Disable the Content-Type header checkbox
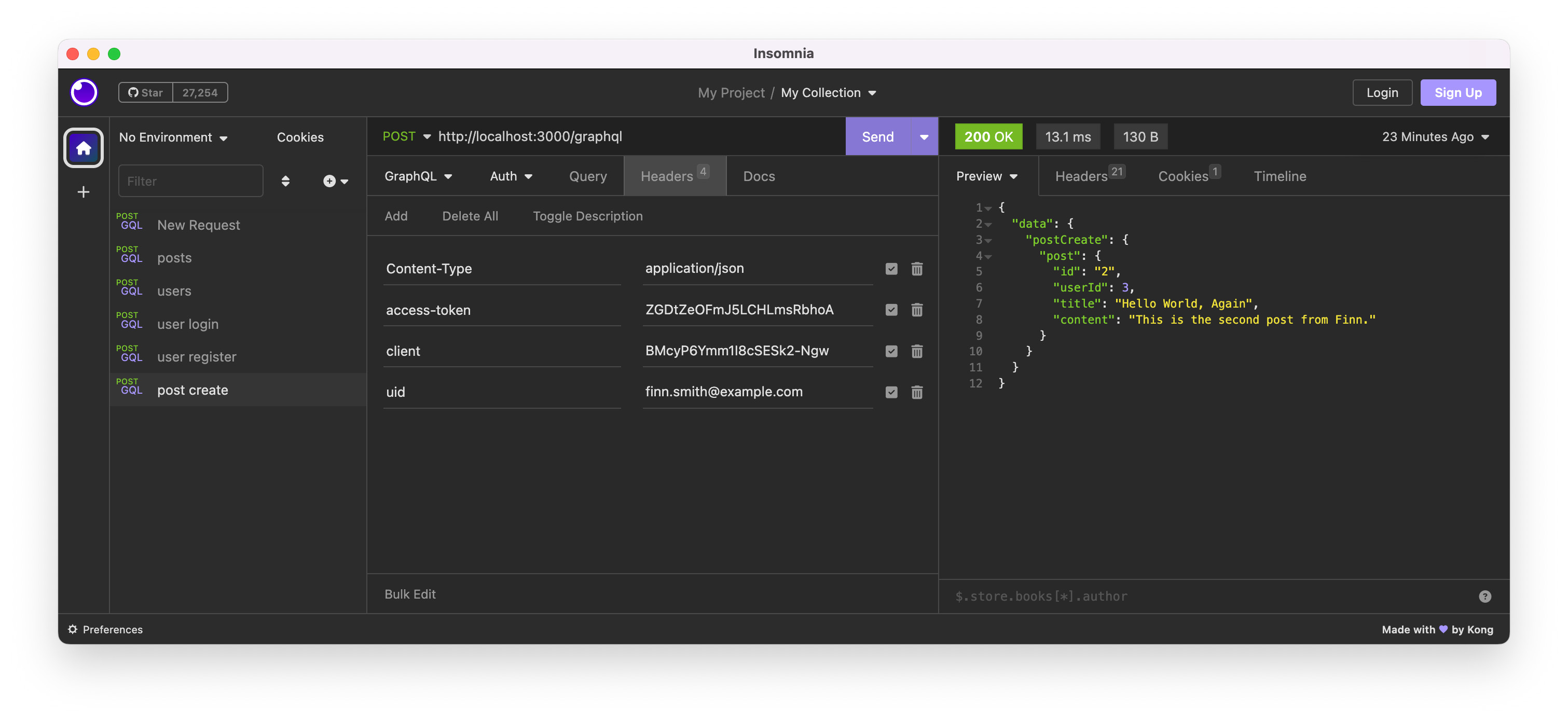The image size is (1568, 721). pos(891,268)
